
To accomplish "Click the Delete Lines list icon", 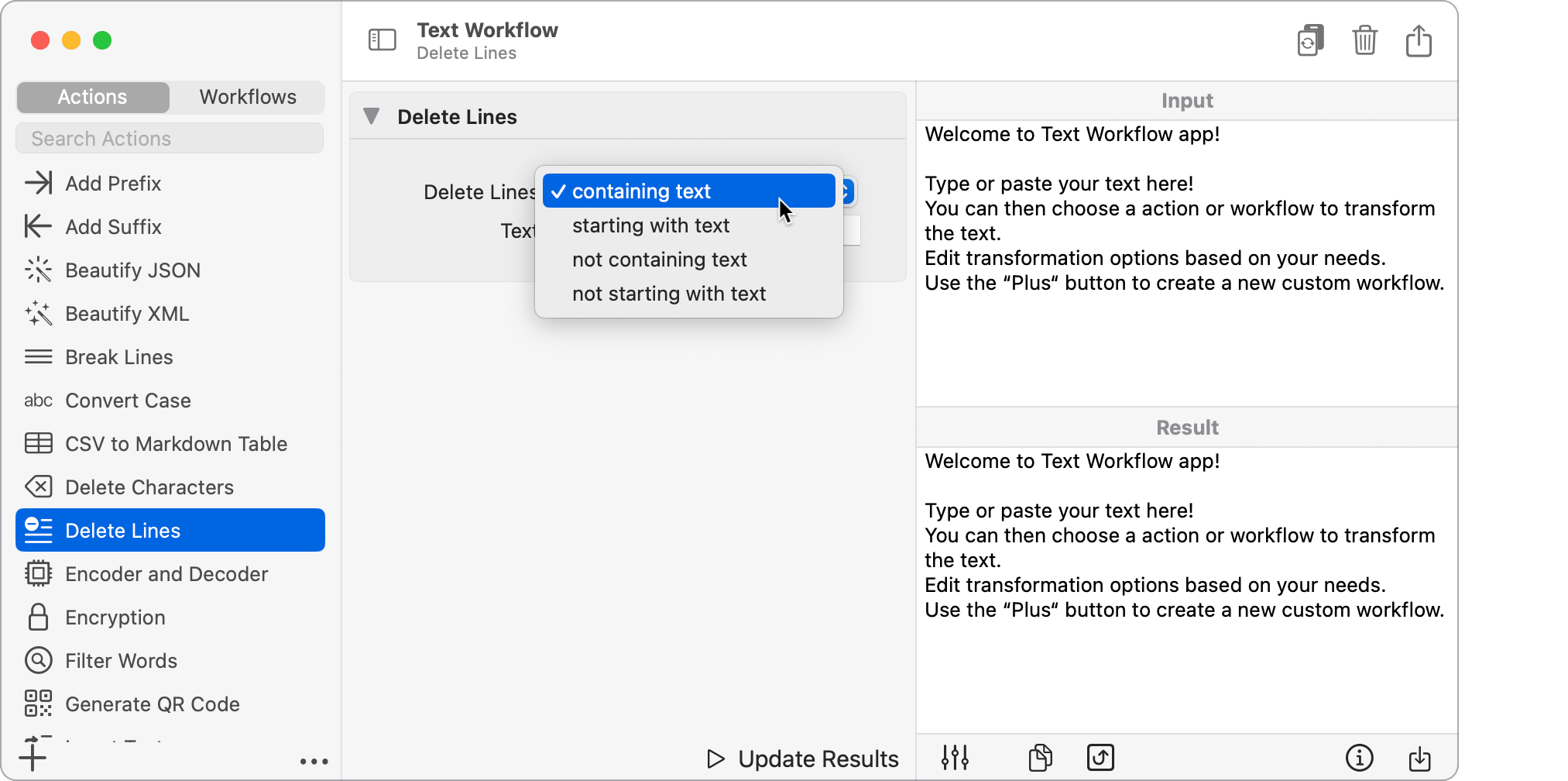I will [x=38, y=530].
